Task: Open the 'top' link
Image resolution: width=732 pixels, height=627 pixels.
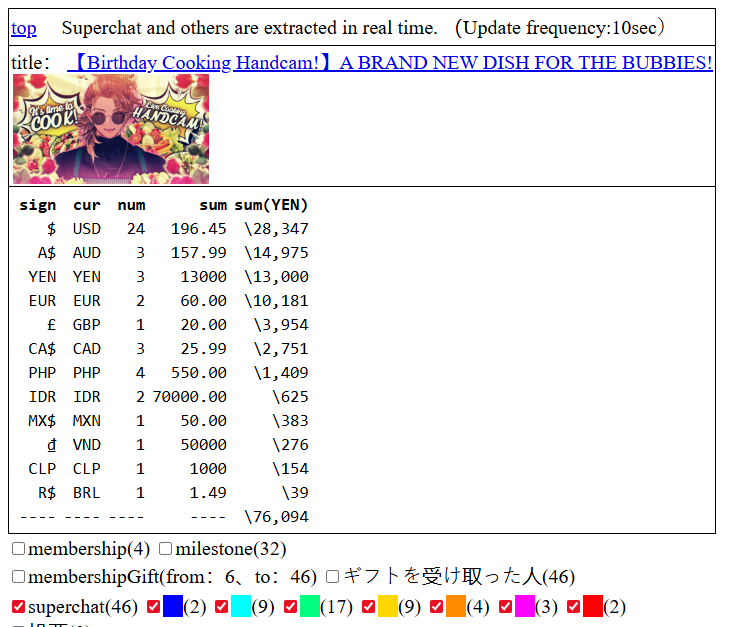Action: [24, 28]
